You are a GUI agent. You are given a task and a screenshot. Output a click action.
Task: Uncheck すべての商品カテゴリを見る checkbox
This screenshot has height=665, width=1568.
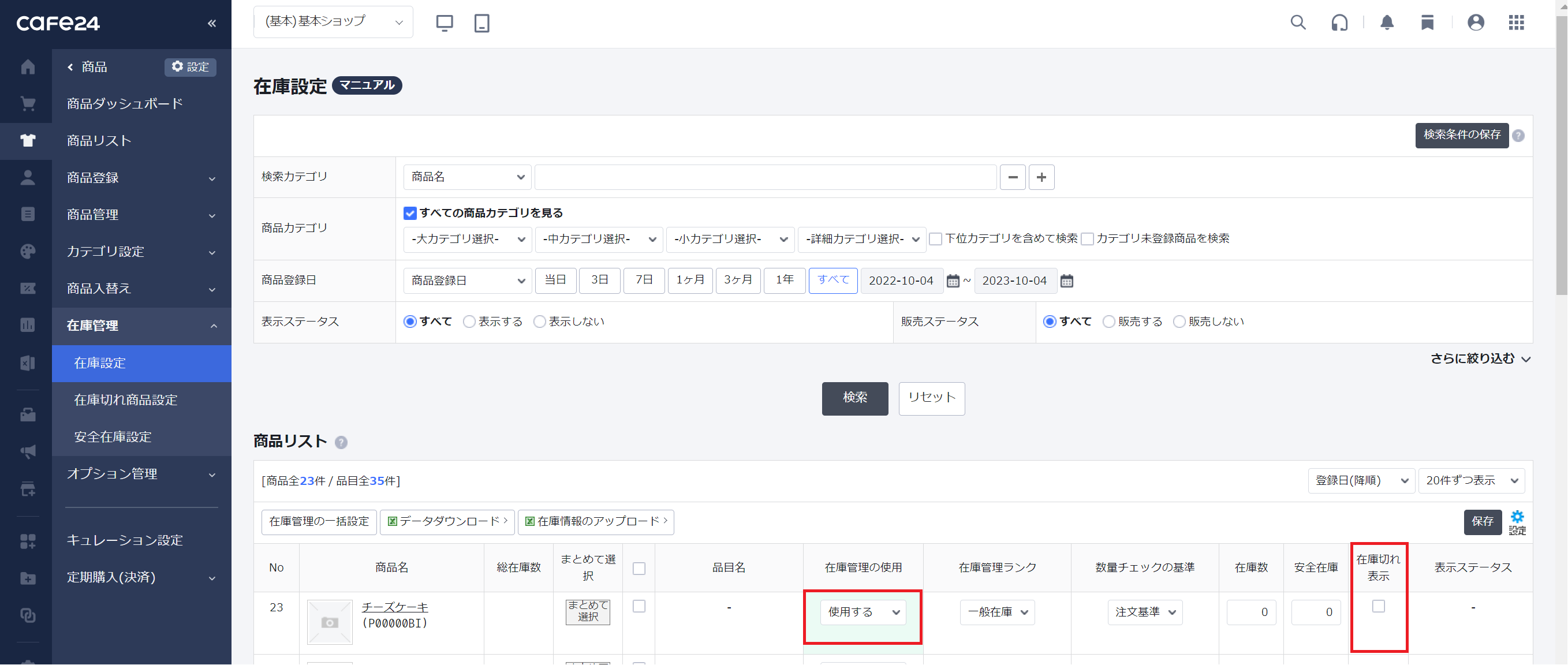tap(410, 213)
